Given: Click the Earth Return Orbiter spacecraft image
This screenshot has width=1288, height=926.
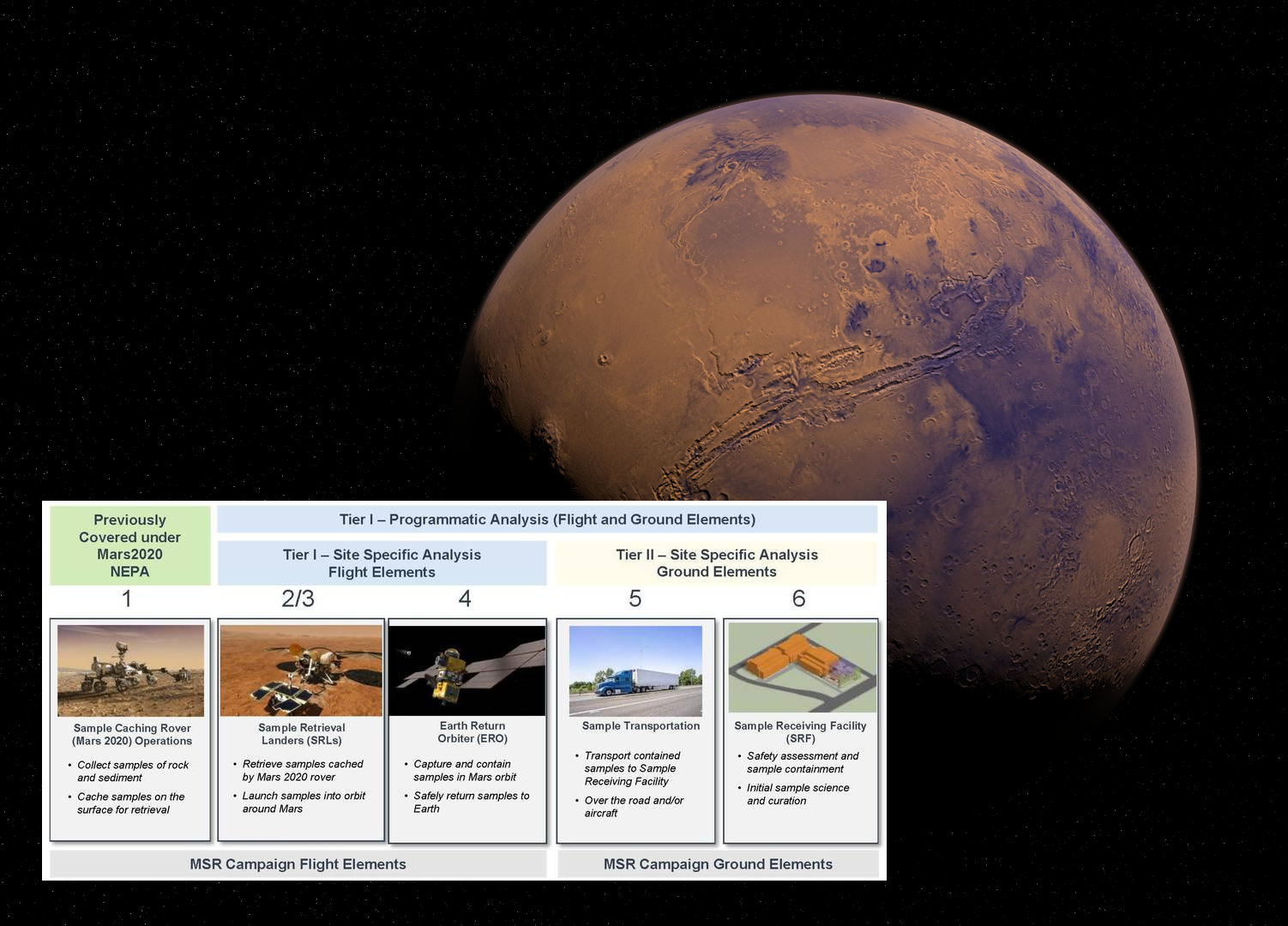Looking at the screenshot, I should click(x=466, y=670).
